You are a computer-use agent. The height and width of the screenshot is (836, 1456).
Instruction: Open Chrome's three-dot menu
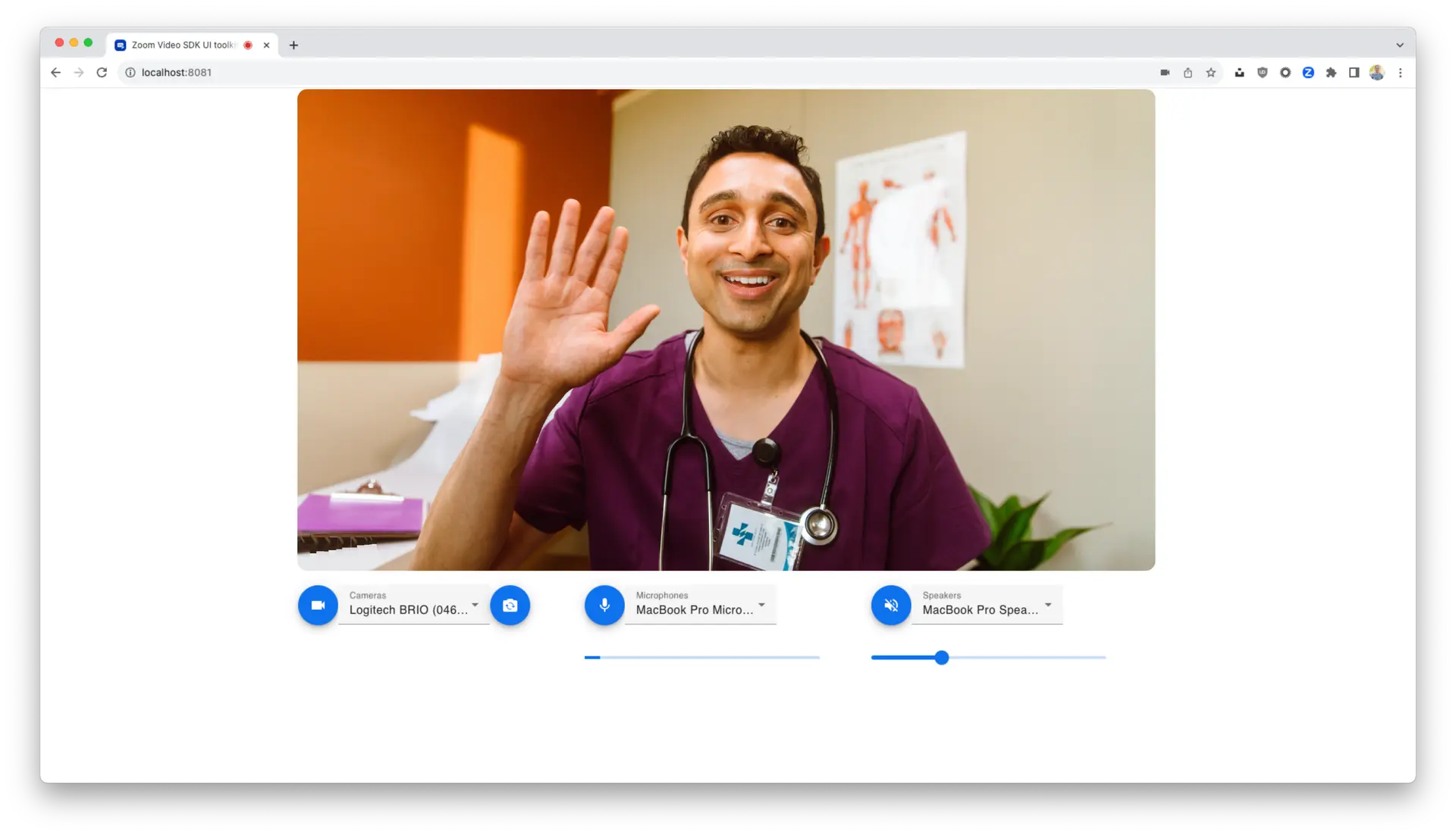coord(1400,73)
